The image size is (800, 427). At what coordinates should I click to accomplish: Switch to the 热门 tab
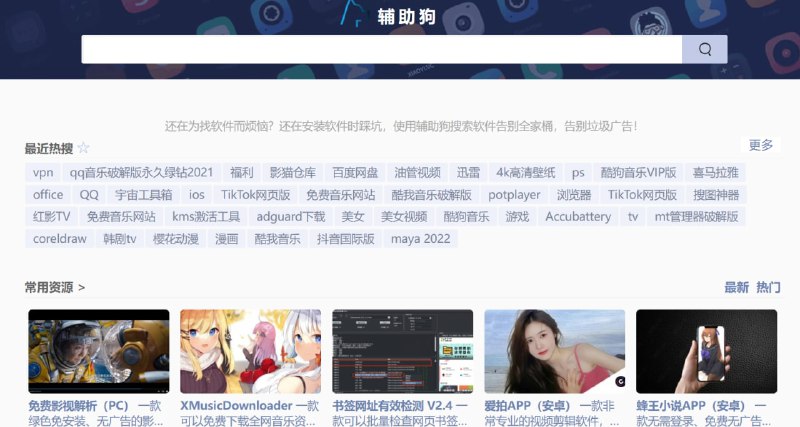coord(768,287)
